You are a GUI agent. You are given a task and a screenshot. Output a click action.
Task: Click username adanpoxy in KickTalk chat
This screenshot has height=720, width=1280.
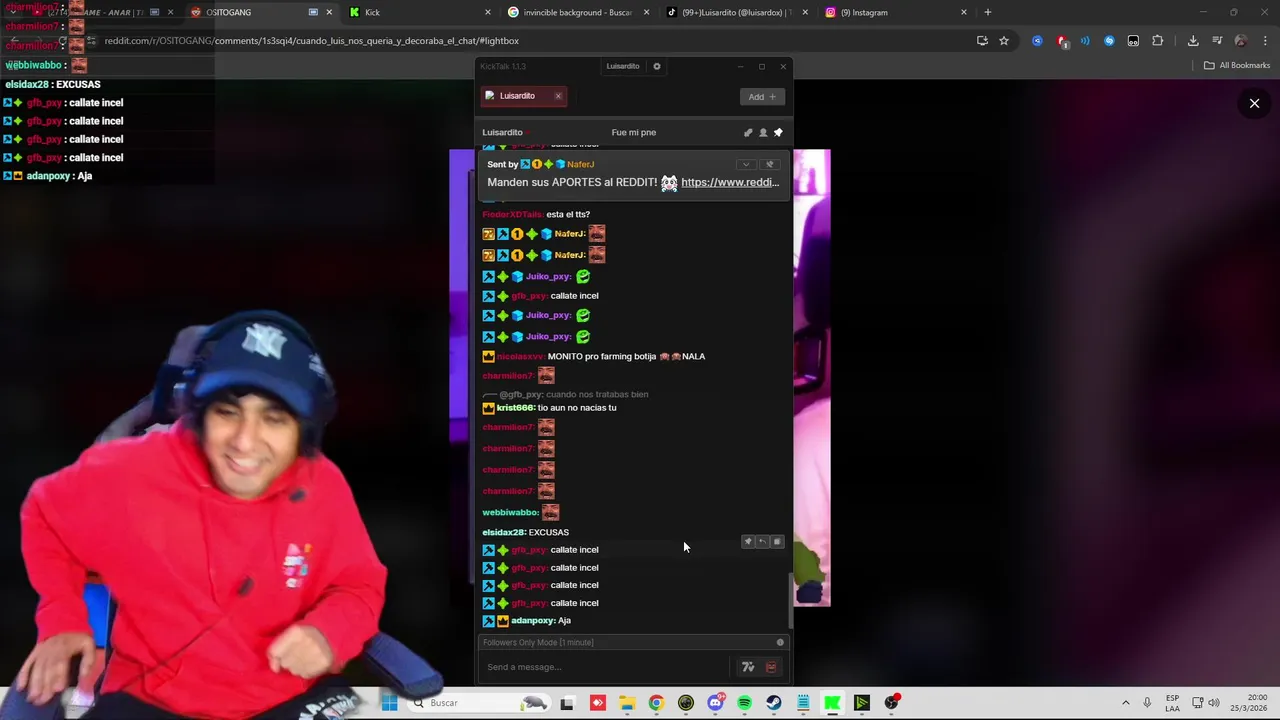pyautogui.click(x=533, y=621)
